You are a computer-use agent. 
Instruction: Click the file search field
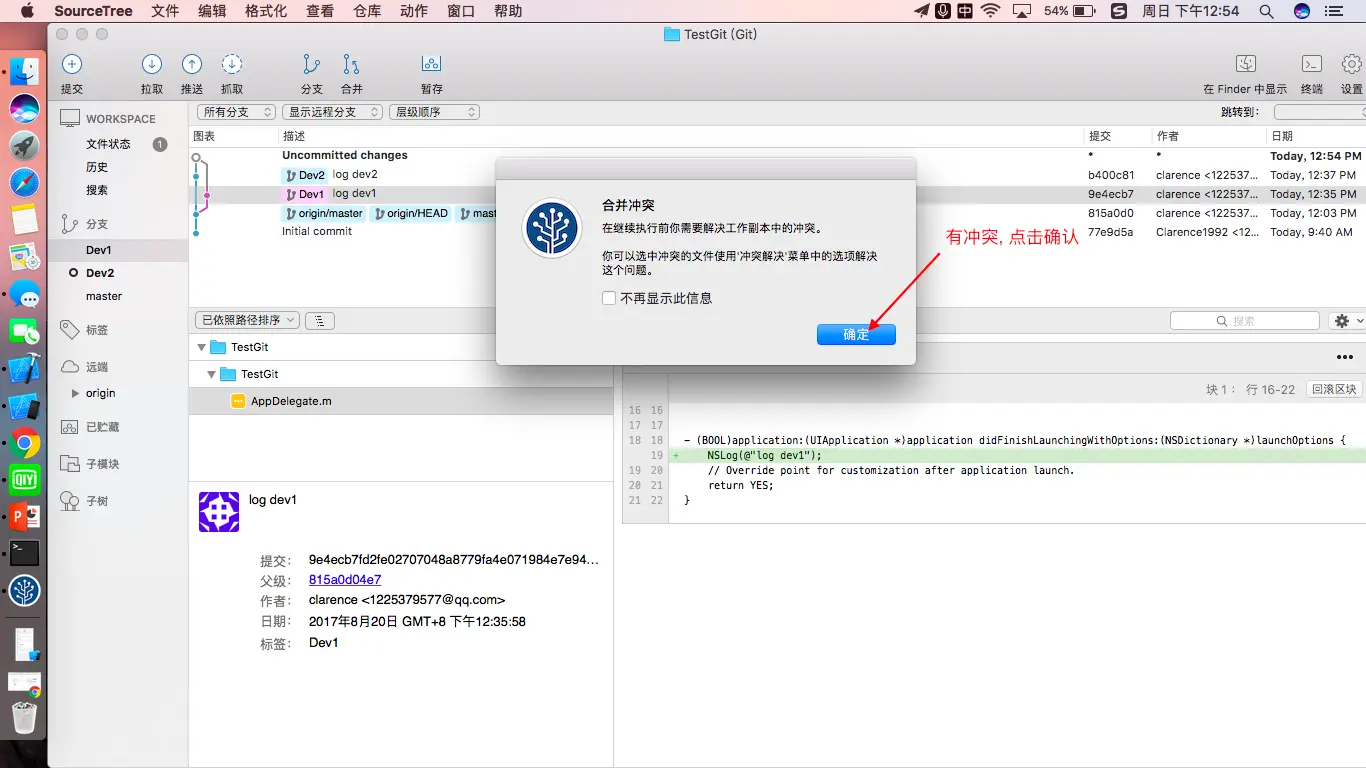pyautogui.click(x=1245, y=321)
